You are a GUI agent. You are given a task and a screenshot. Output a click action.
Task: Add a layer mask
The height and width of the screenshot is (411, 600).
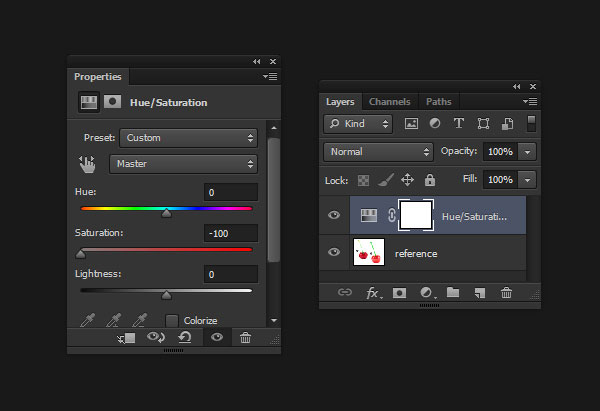click(x=399, y=293)
